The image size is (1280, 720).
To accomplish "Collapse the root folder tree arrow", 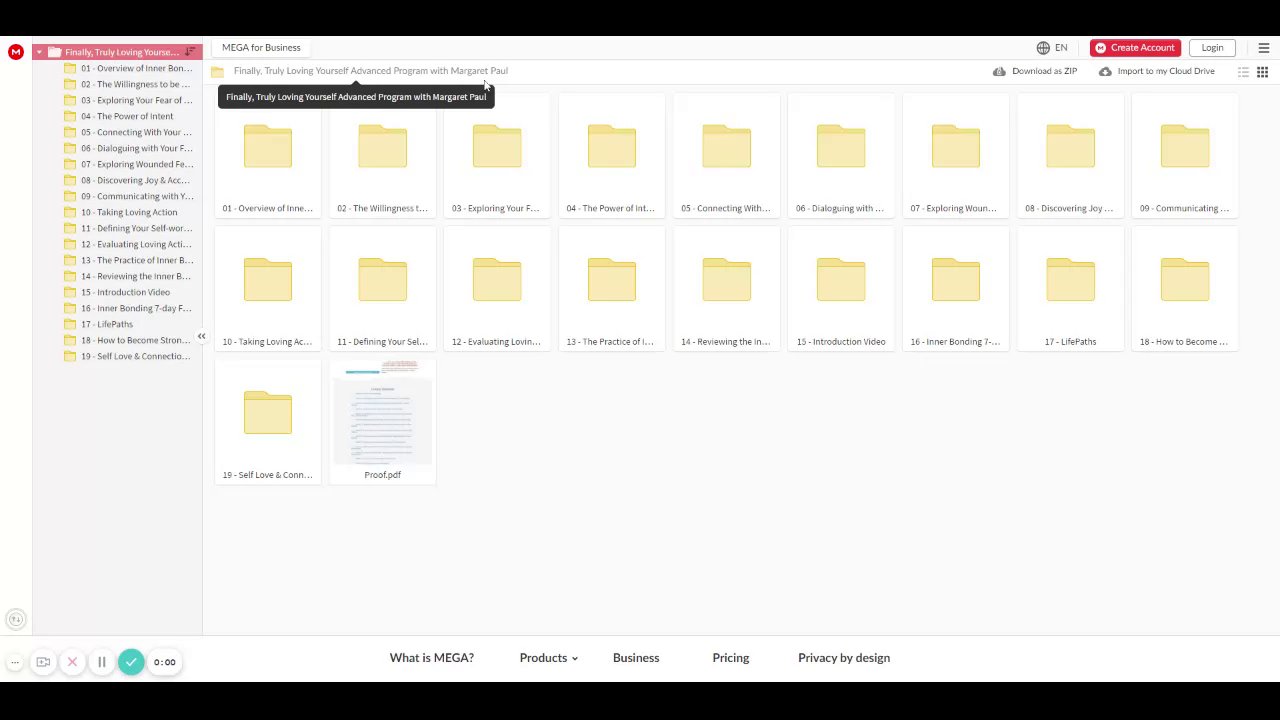I will coord(39,52).
